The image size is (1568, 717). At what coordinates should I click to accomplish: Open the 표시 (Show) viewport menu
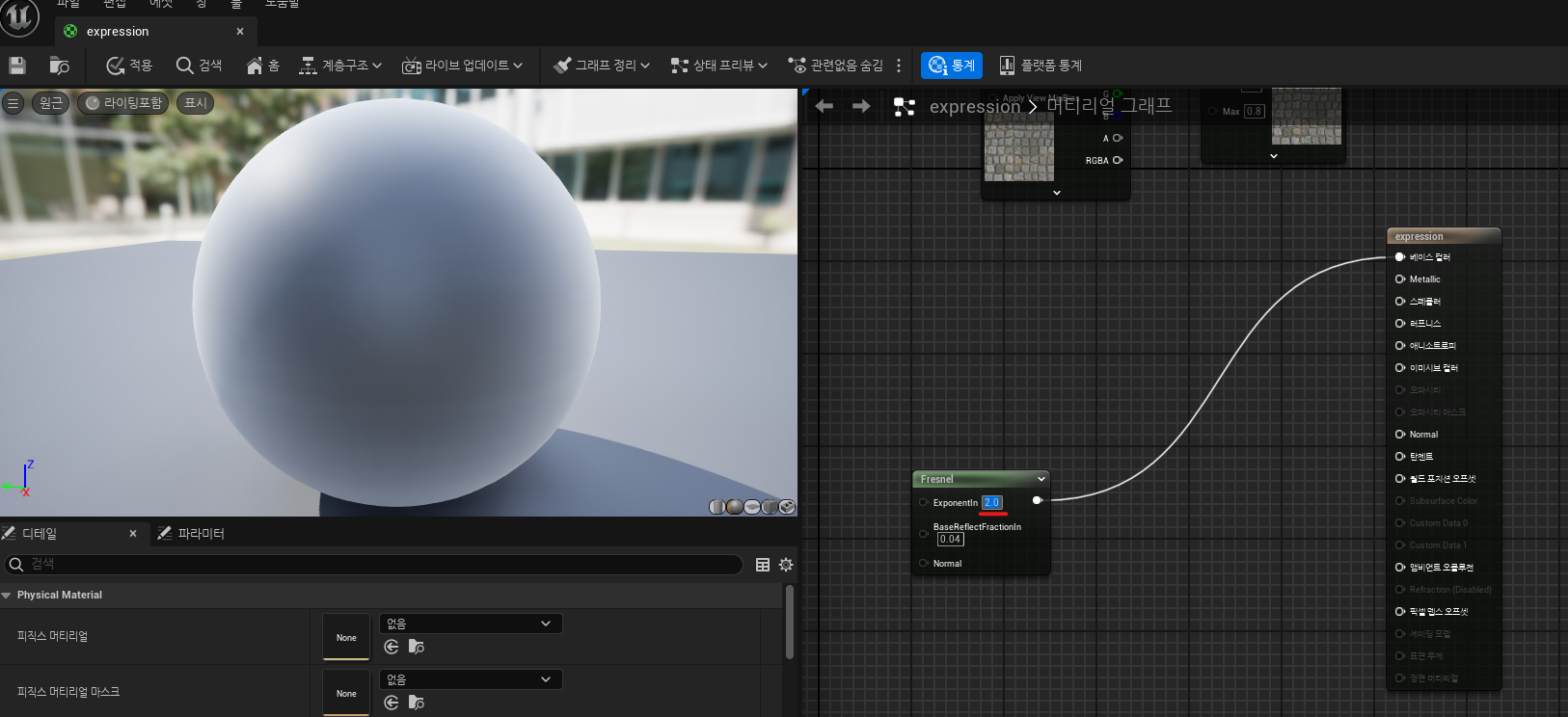[x=196, y=103]
